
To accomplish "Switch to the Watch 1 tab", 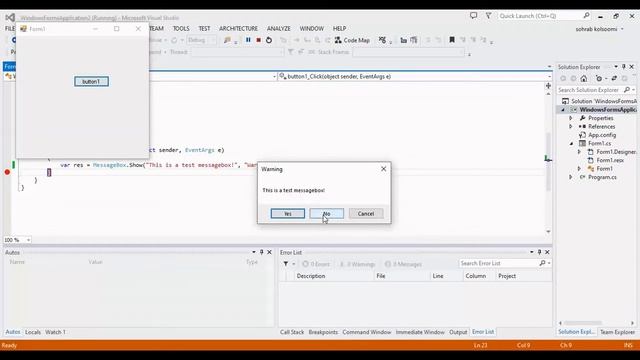I will tap(56, 332).
